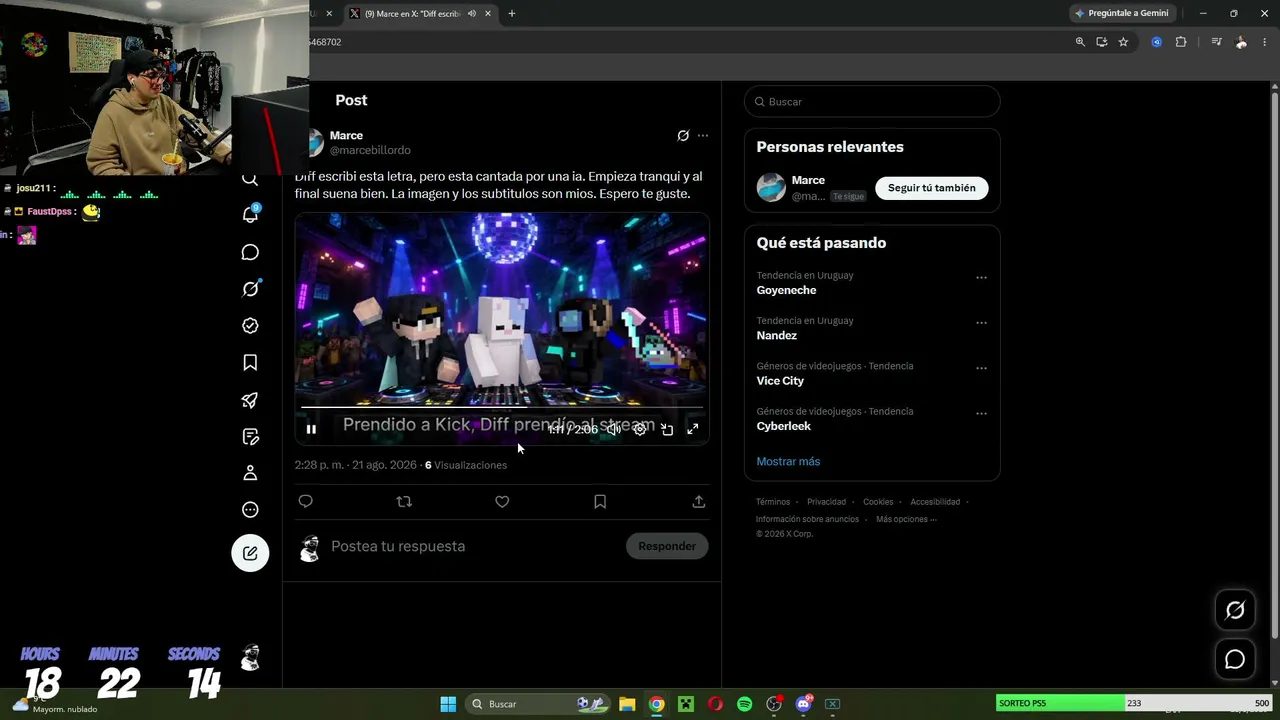Bookmark Marce's post

[600, 501]
